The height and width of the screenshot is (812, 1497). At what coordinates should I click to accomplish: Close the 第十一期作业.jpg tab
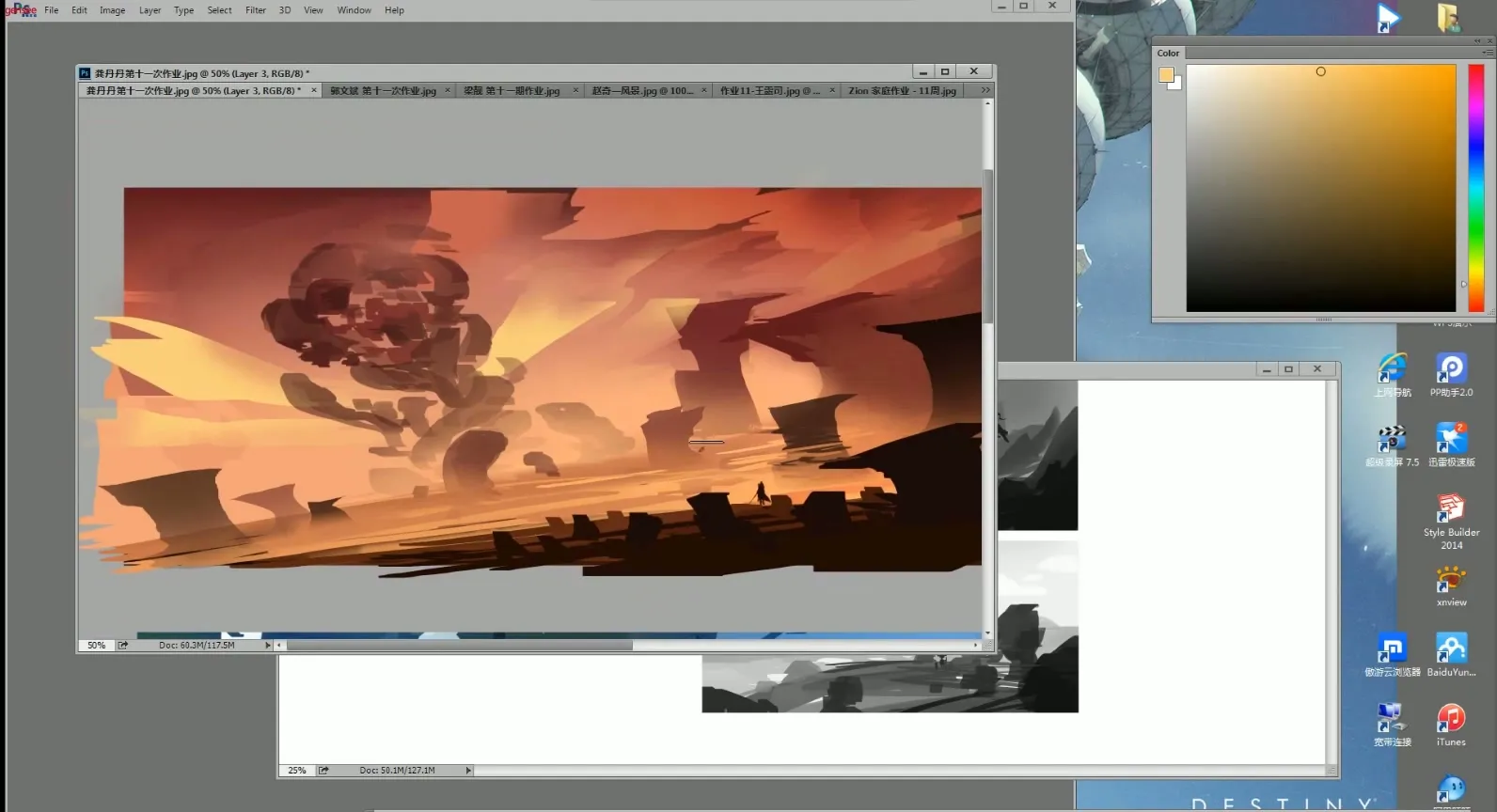tap(575, 91)
